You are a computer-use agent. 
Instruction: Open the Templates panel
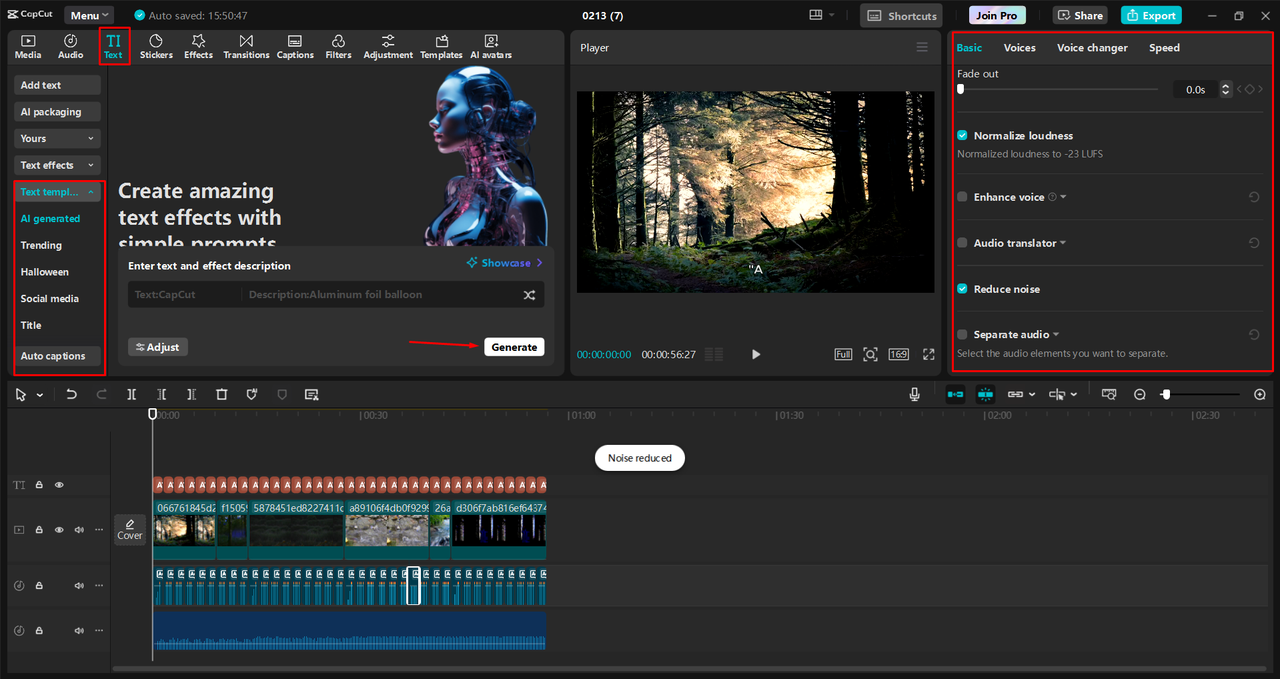click(x=441, y=46)
